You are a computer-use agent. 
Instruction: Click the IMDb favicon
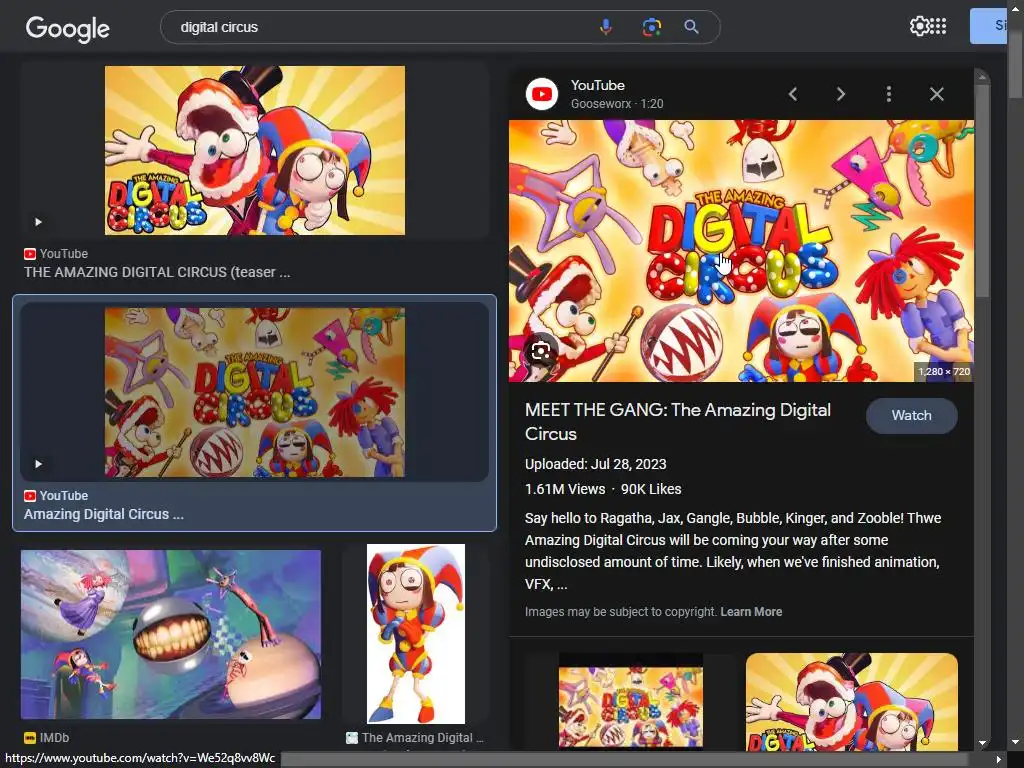(29, 738)
